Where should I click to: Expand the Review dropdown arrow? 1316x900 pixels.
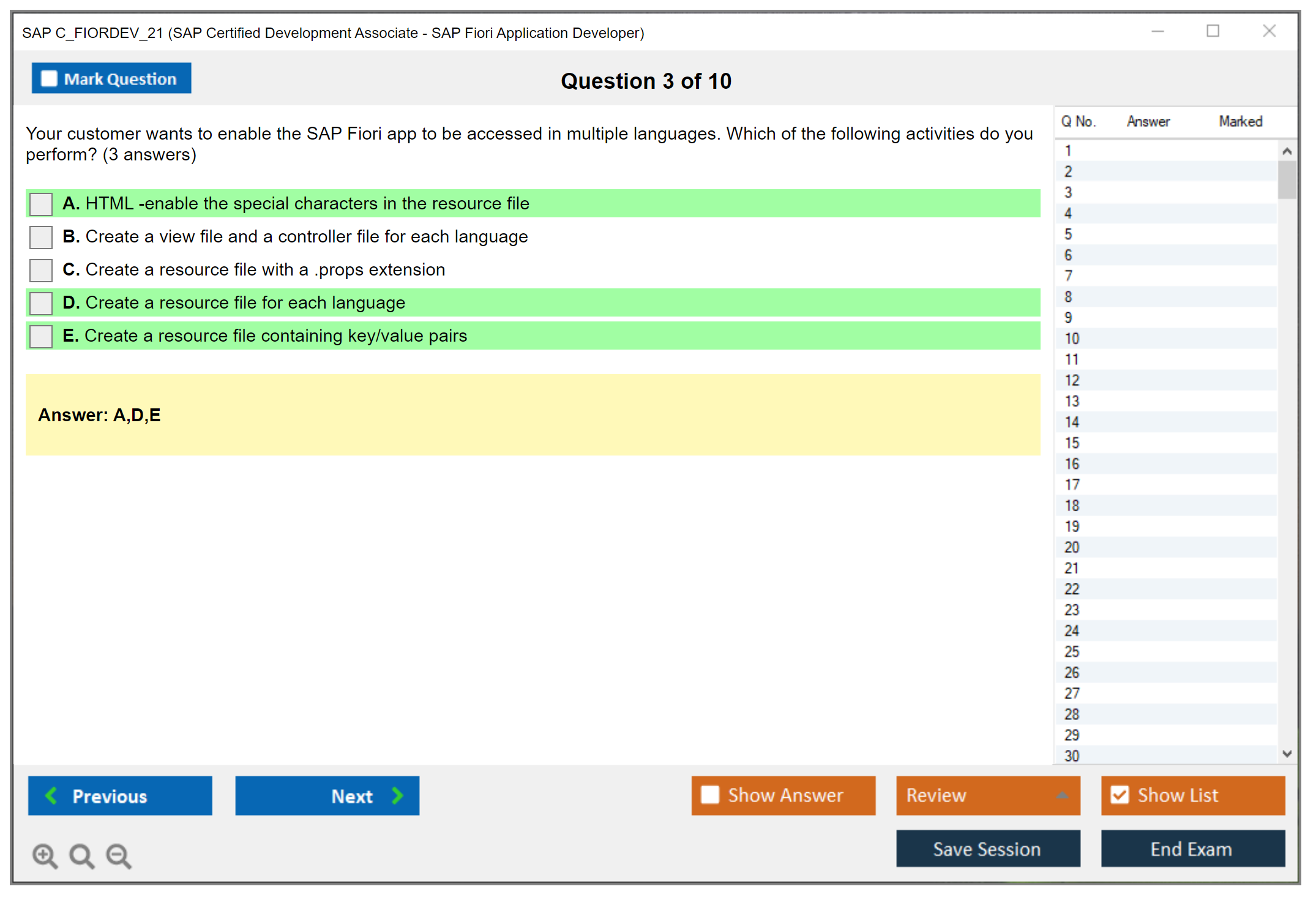1062,795
